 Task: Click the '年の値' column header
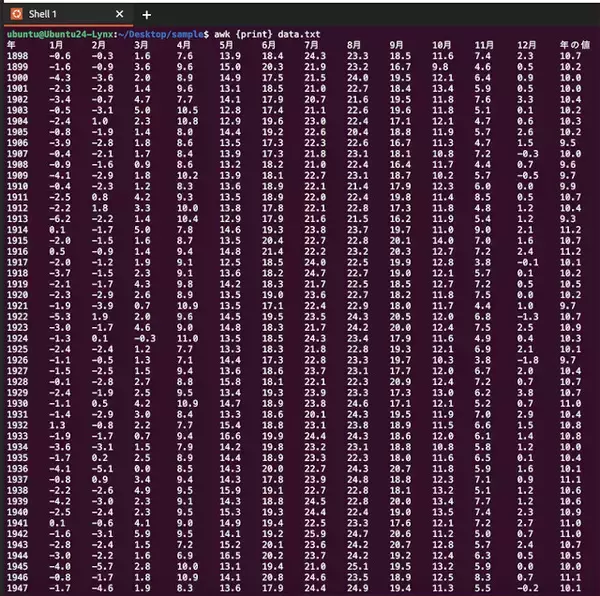pos(575,45)
